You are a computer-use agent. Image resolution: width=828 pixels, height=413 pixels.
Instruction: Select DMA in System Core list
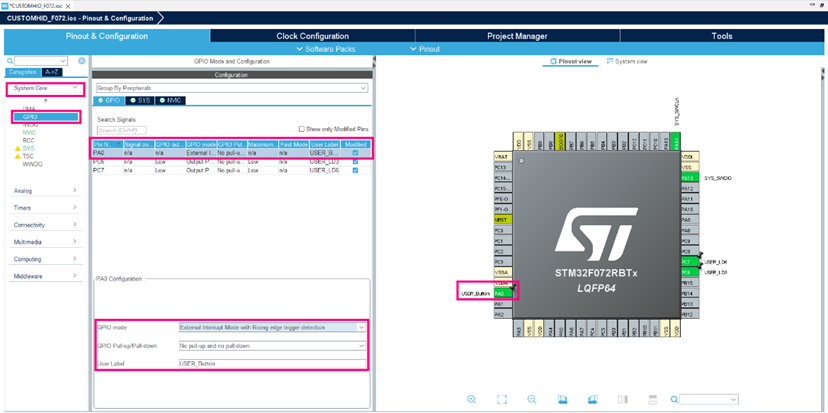(x=29, y=108)
